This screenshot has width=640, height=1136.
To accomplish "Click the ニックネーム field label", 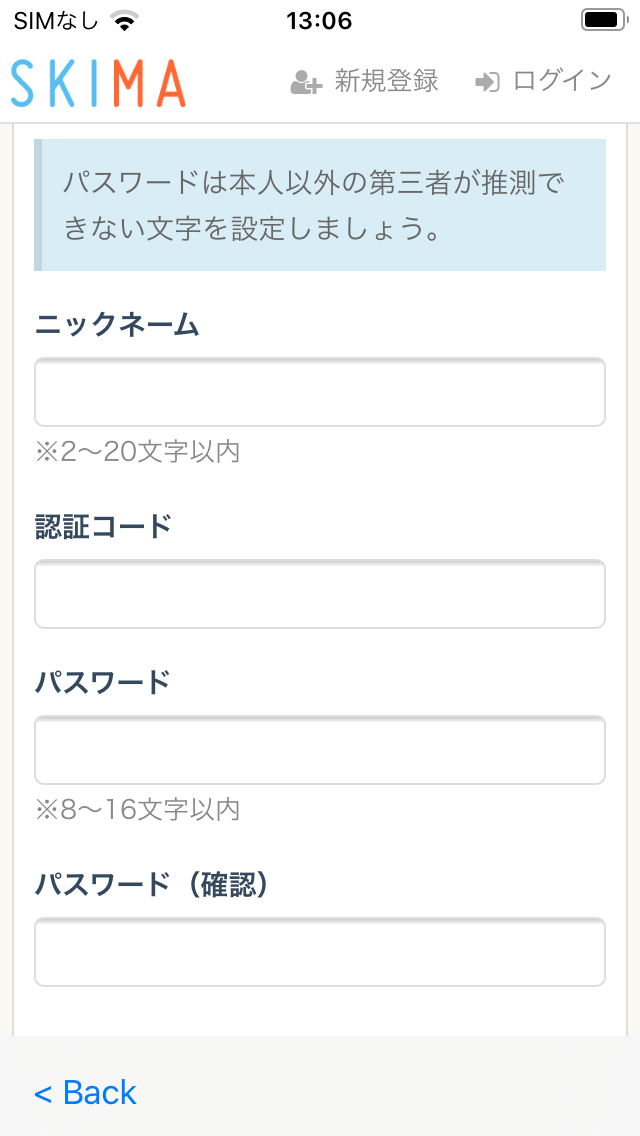I will [x=116, y=323].
